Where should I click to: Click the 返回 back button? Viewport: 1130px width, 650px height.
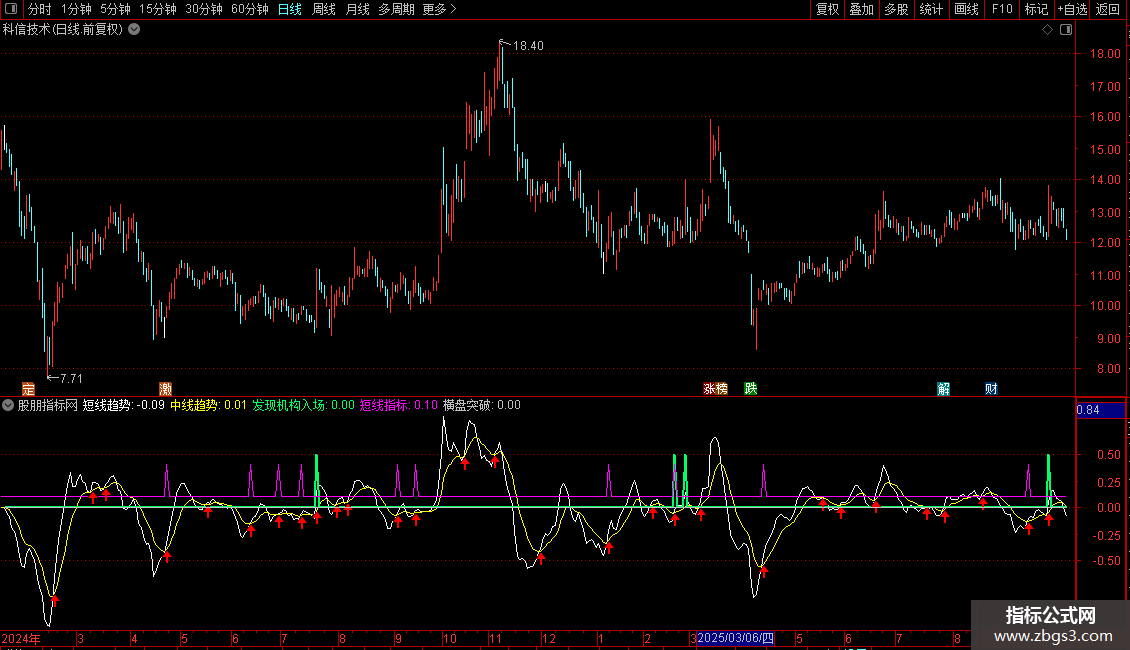point(1108,9)
